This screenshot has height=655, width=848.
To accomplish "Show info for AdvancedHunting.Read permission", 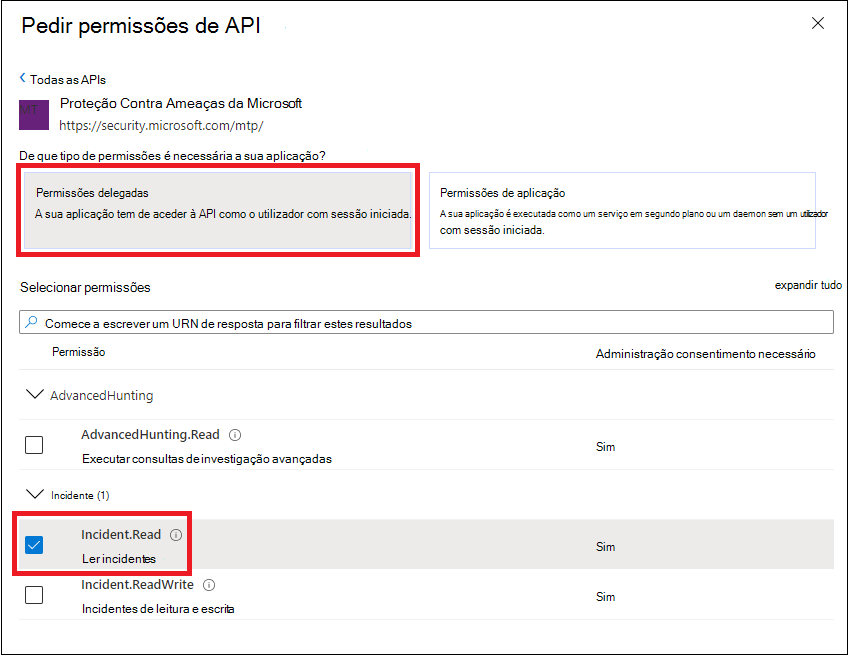I will pos(235,435).
